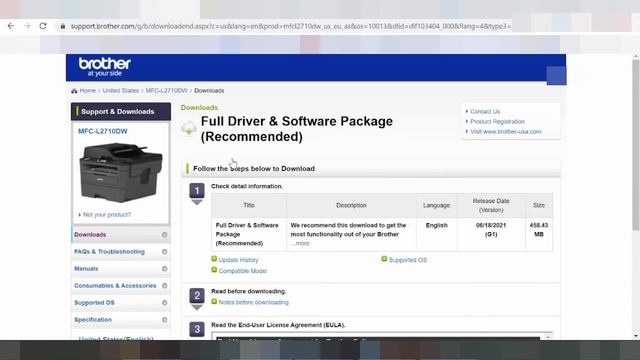
Task: Click green plus icon next to Update History
Action: pyautogui.click(x=214, y=259)
